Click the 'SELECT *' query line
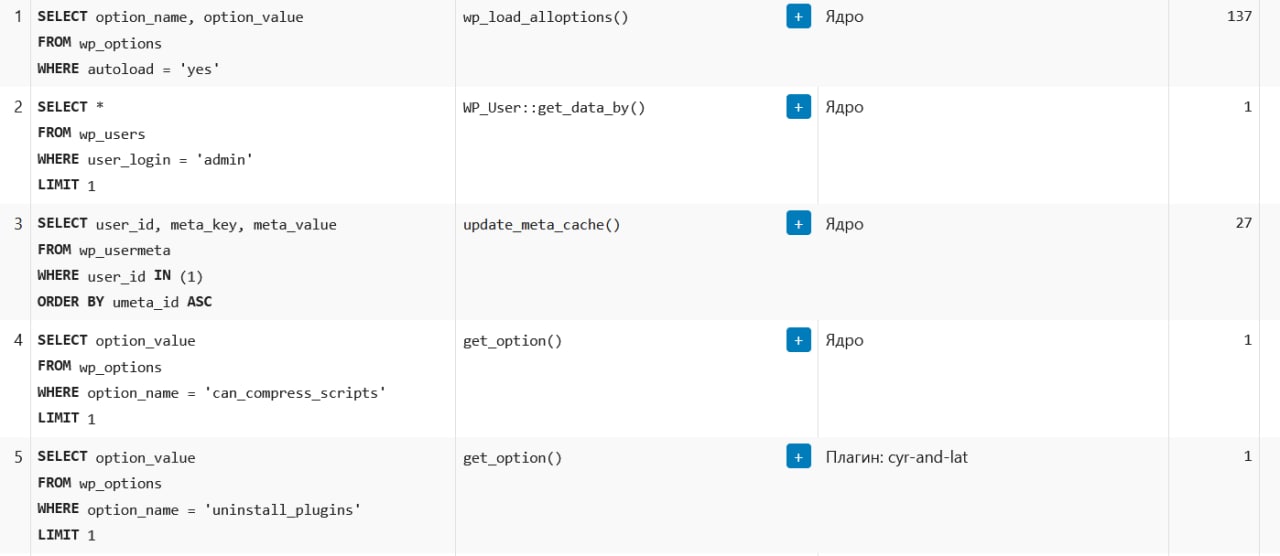Screen dimensions: 1280x556 [70, 107]
